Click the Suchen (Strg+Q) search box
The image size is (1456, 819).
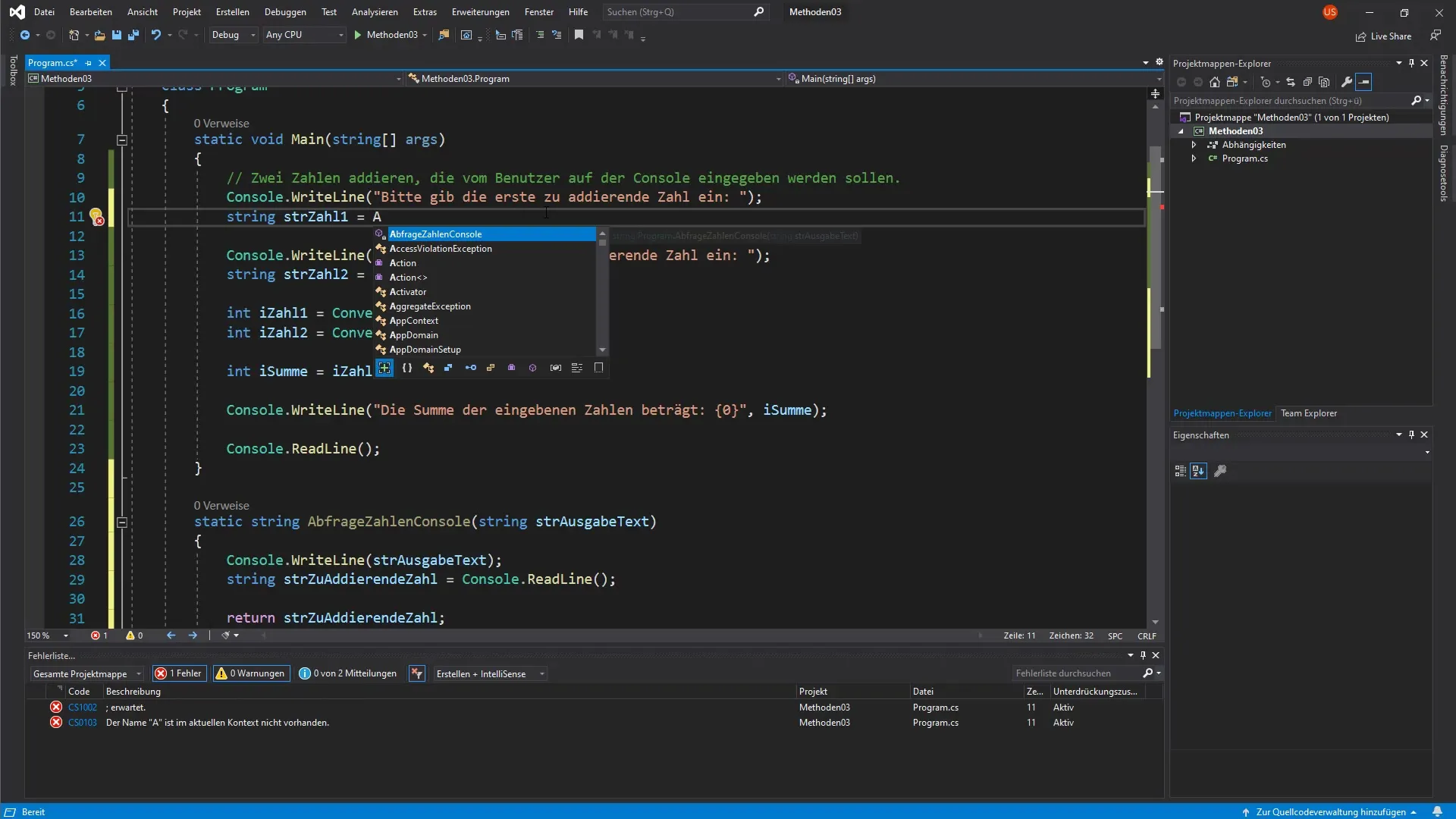tap(686, 12)
